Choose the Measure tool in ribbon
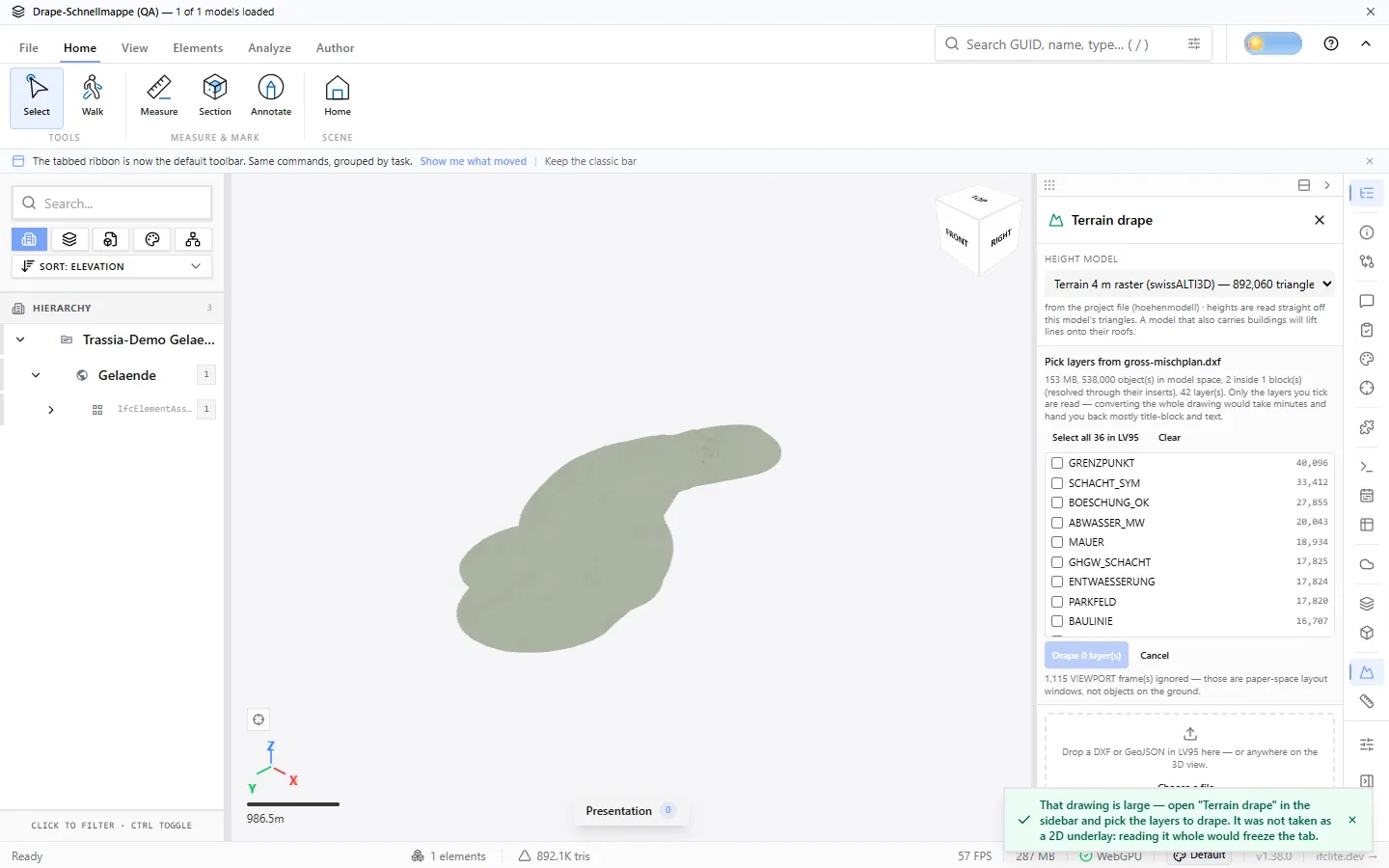The height and width of the screenshot is (868, 1389). click(x=159, y=96)
